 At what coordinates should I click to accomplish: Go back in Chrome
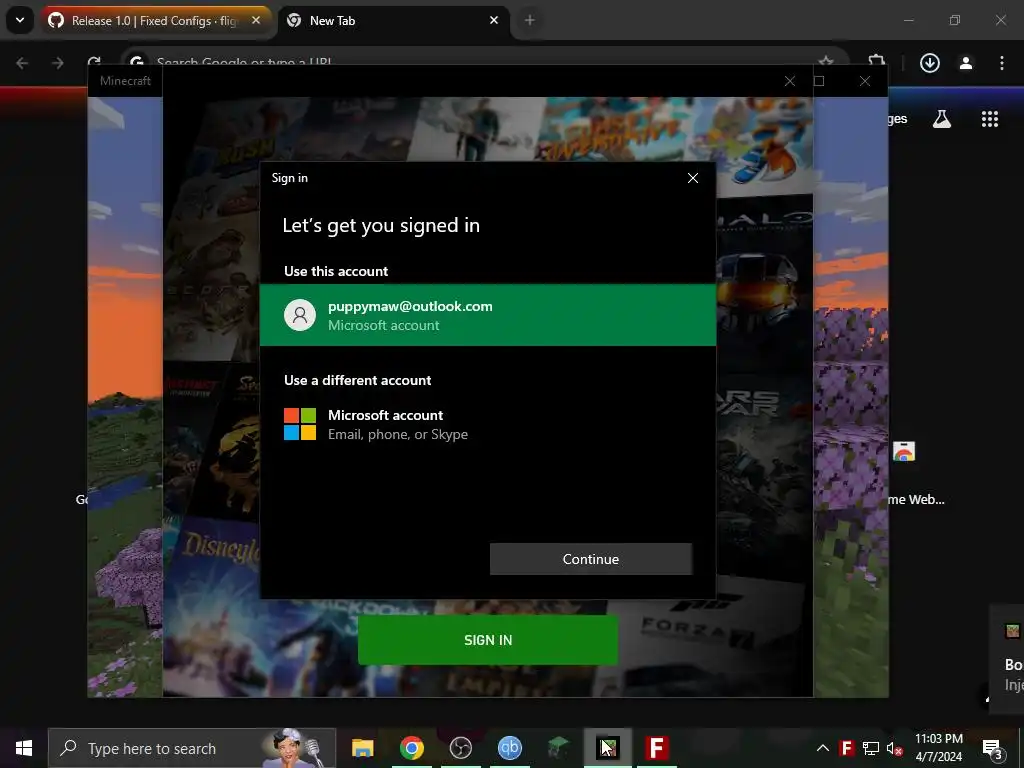click(x=22, y=63)
